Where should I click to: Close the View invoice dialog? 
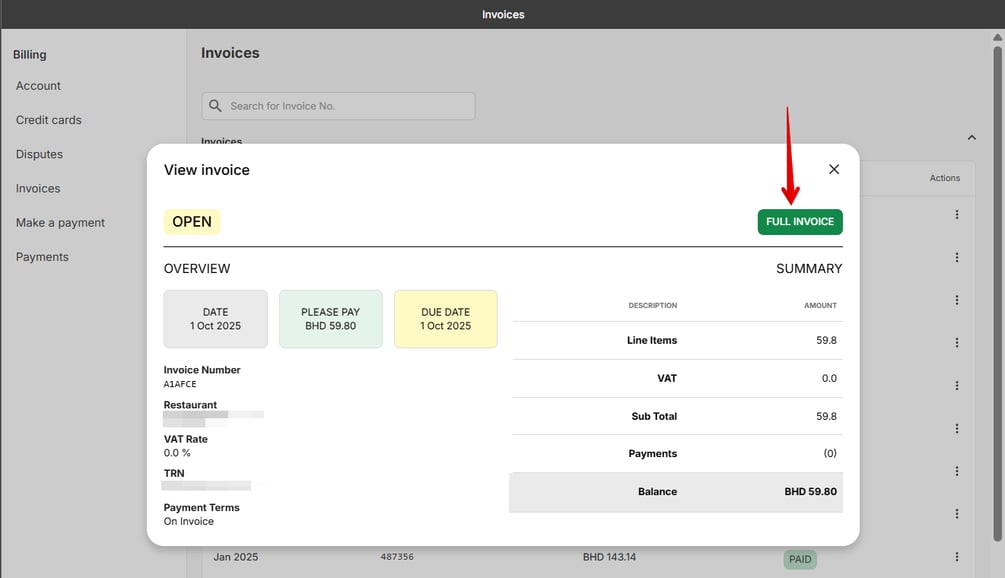coord(834,169)
